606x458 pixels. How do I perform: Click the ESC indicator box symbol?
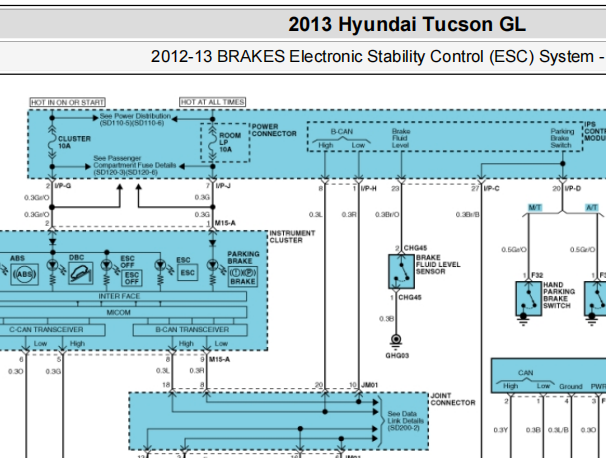tap(187, 273)
